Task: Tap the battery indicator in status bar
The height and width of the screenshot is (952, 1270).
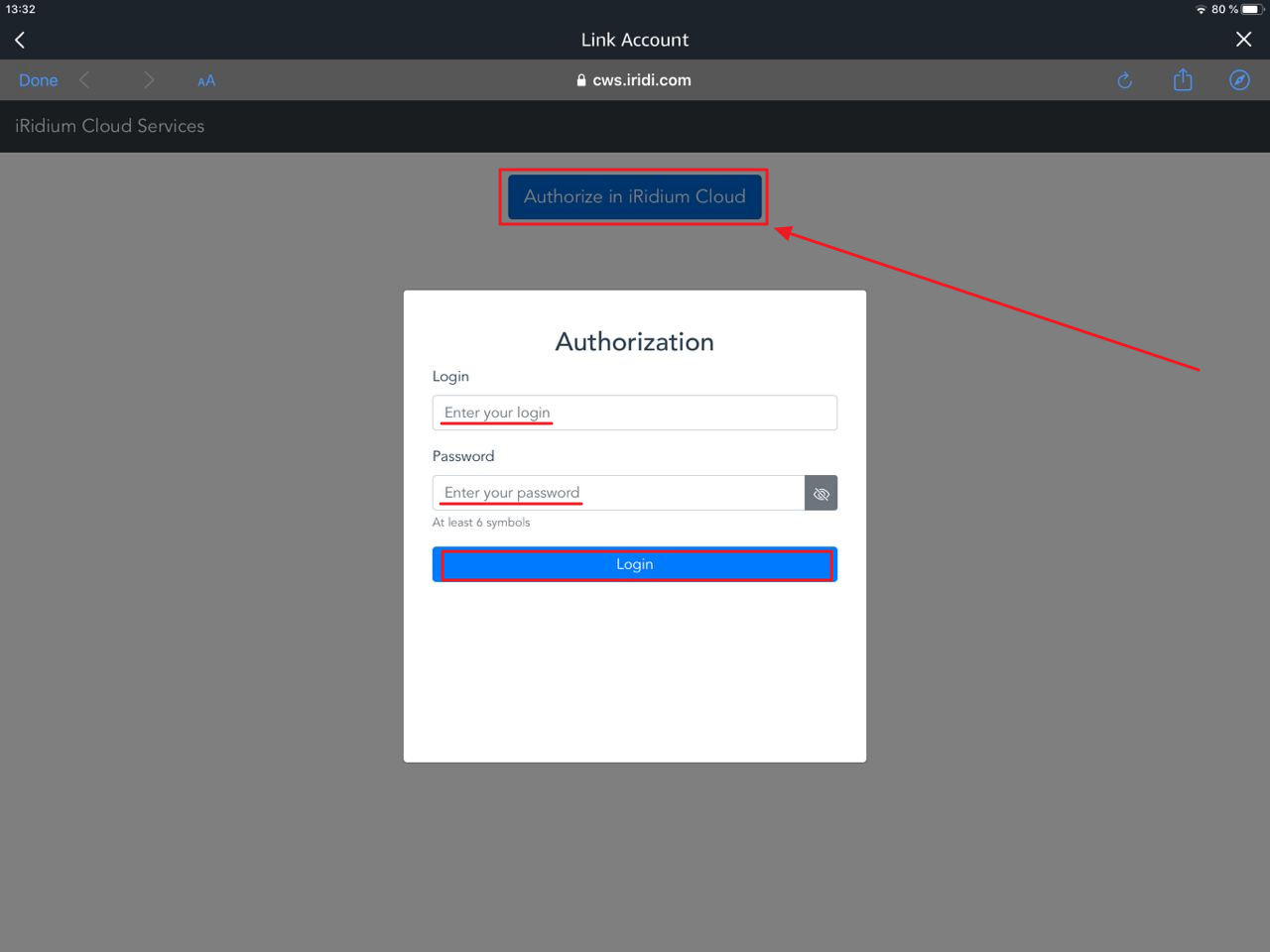Action: click(1251, 9)
